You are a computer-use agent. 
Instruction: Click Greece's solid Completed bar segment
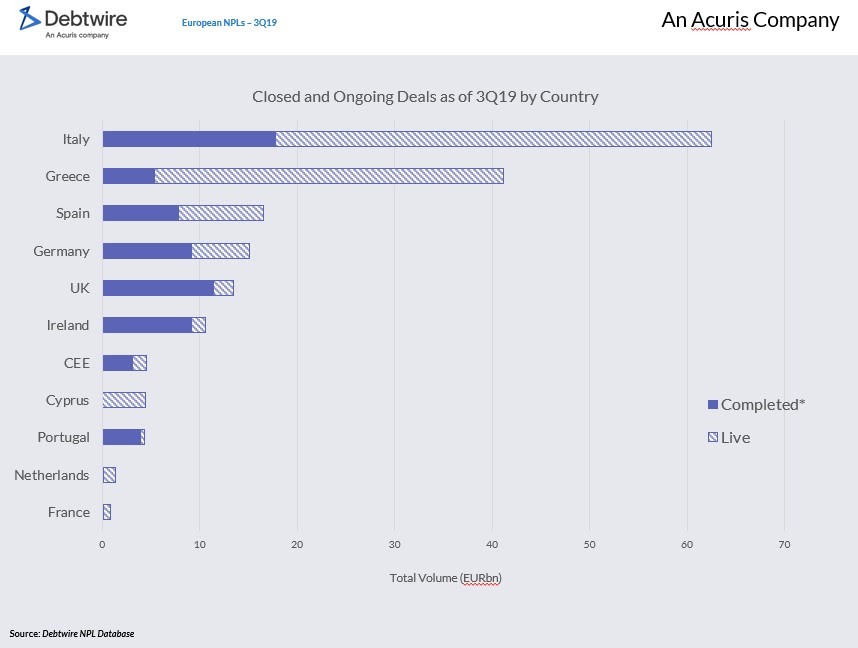[129, 176]
